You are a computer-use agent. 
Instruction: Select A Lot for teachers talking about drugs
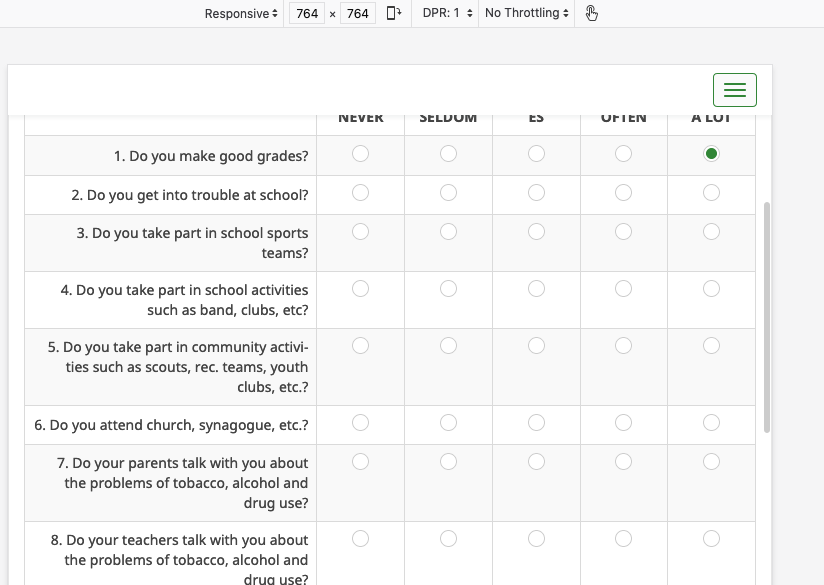pos(711,539)
